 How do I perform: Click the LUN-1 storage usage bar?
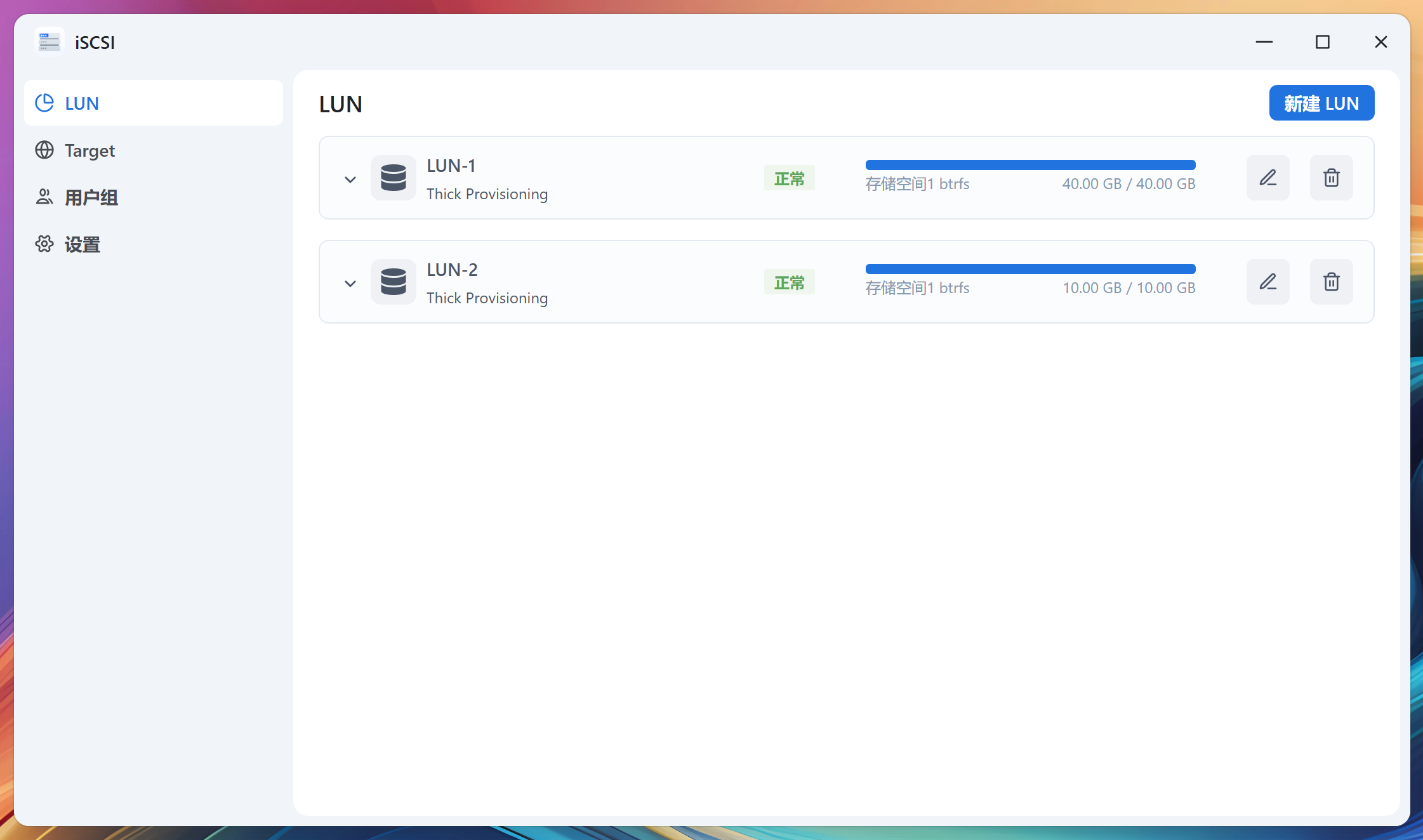[x=1030, y=165]
